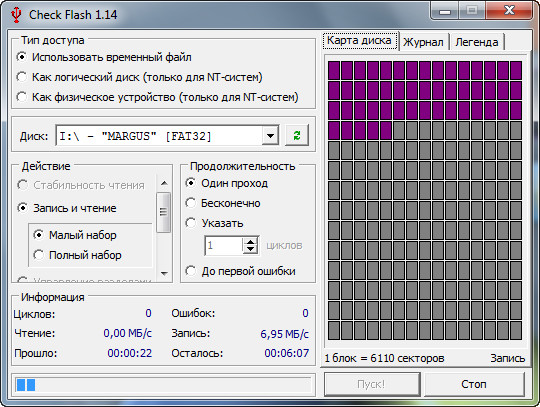Click scroll-up arrow in Действие panel

click(x=164, y=183)
